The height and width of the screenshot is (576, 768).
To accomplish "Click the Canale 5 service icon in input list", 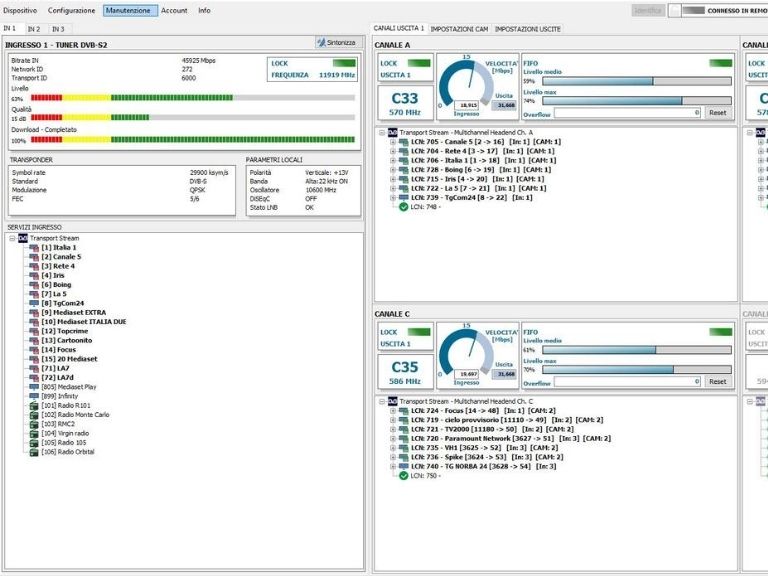I will 34,257.
